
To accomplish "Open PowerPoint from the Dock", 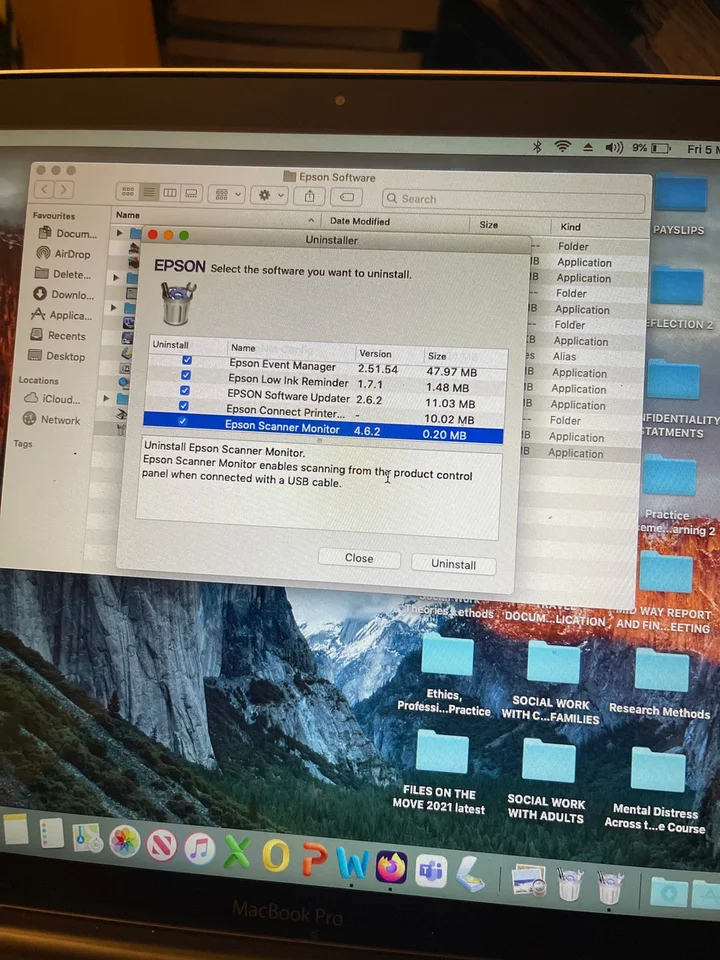I will (x=314, y=860).
